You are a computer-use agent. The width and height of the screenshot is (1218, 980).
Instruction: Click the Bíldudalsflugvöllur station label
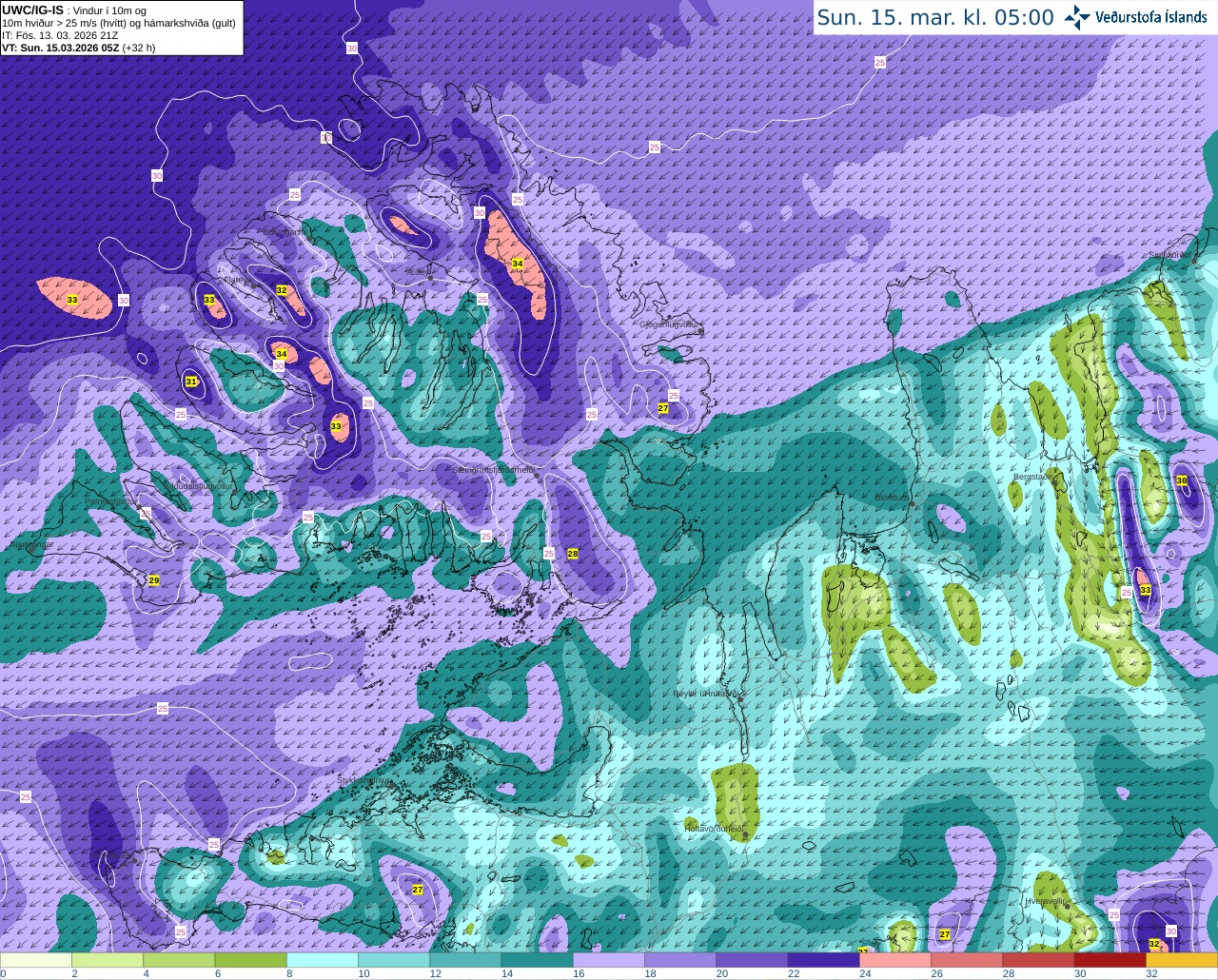point(197,485)
